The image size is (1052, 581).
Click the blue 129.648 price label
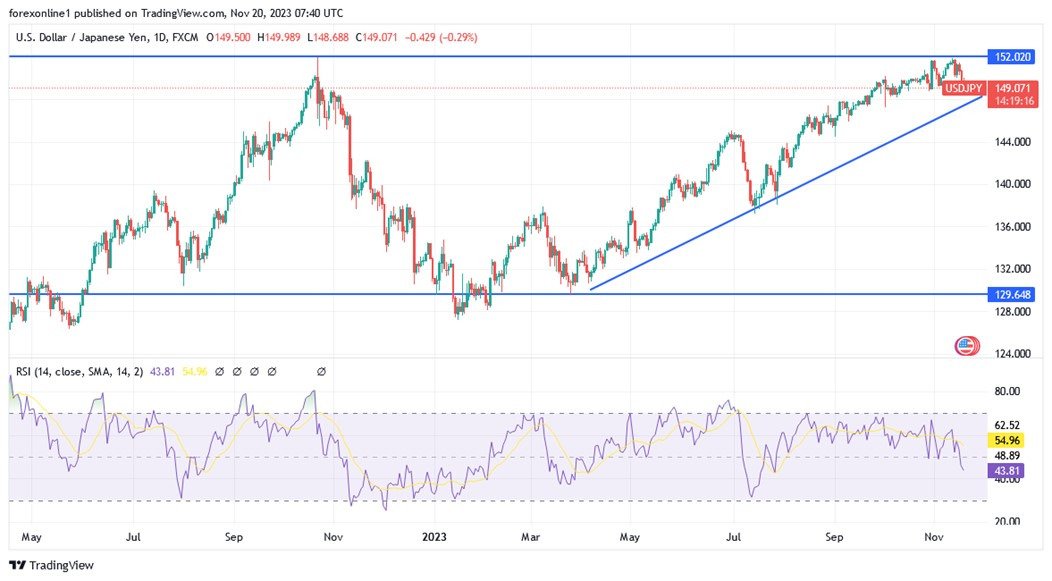coord(1014,294)
